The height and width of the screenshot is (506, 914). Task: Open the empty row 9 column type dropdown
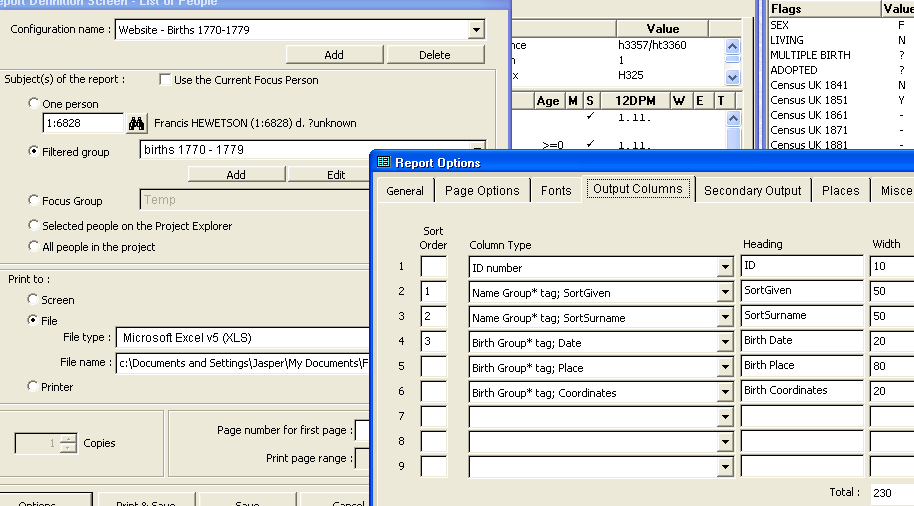[x=725, y=468]
